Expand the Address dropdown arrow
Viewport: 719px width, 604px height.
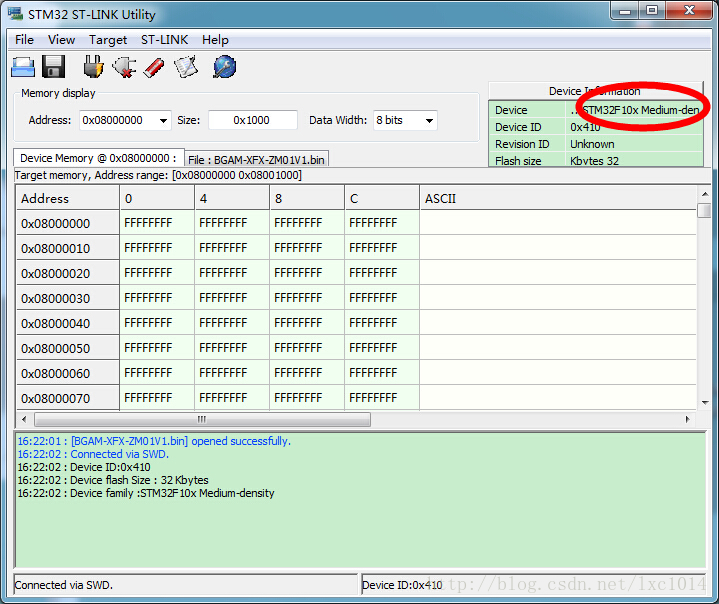pyautogui.click(x=163, y=121)
